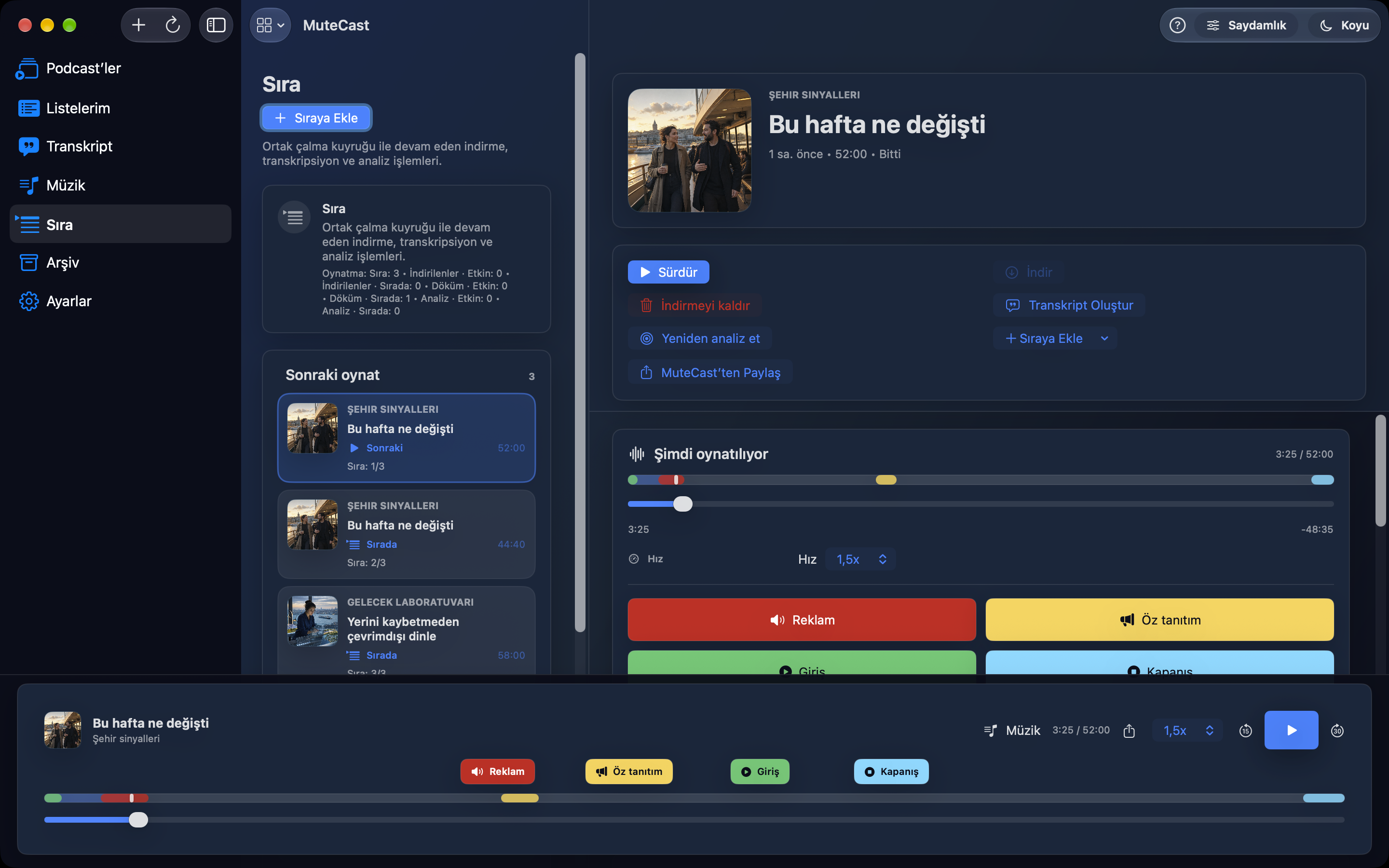Select Sıra in the sidebar

pyautogui.click(x=121, y=224)
